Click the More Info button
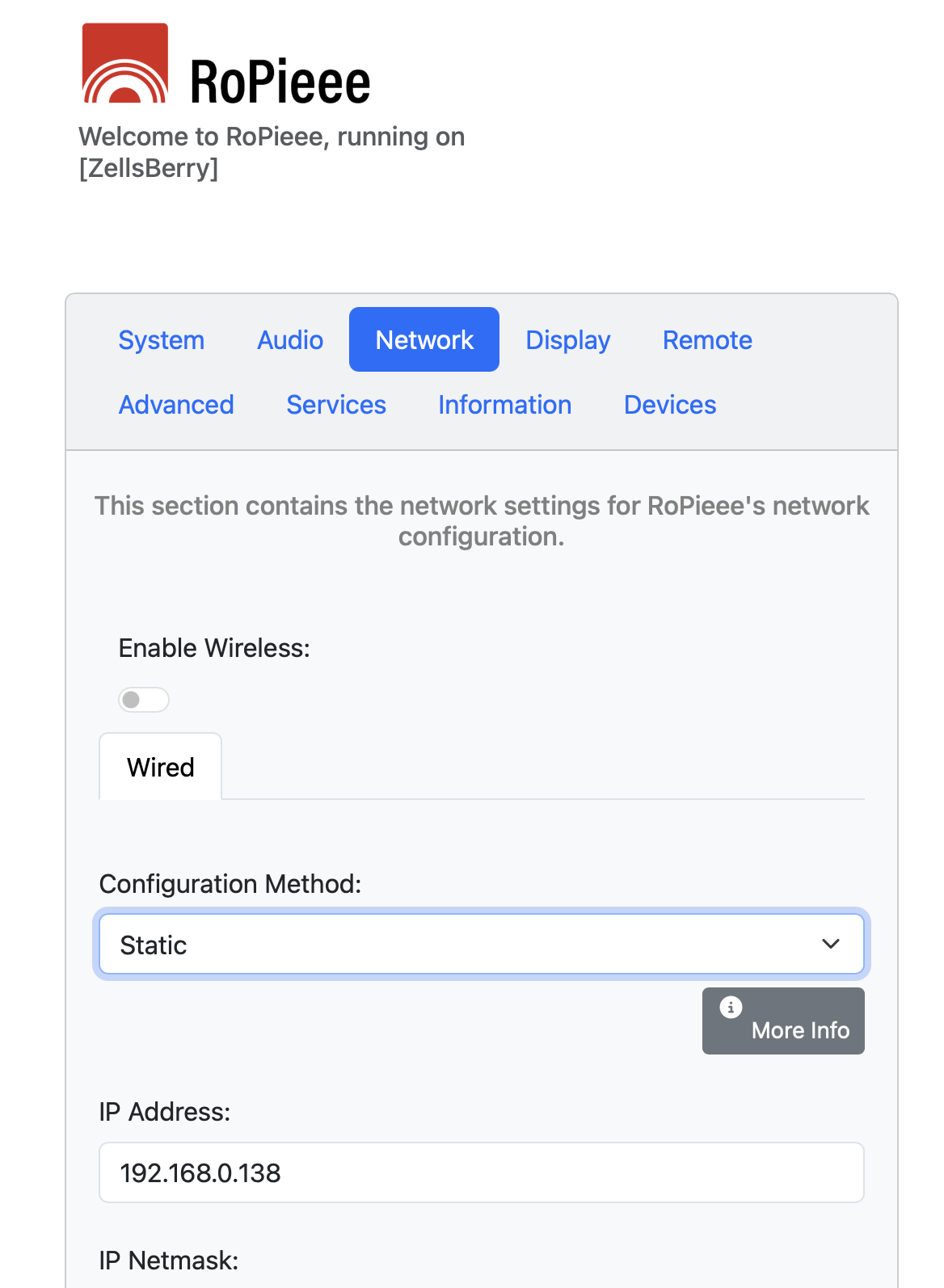944x1288 pixels. 783,1021
